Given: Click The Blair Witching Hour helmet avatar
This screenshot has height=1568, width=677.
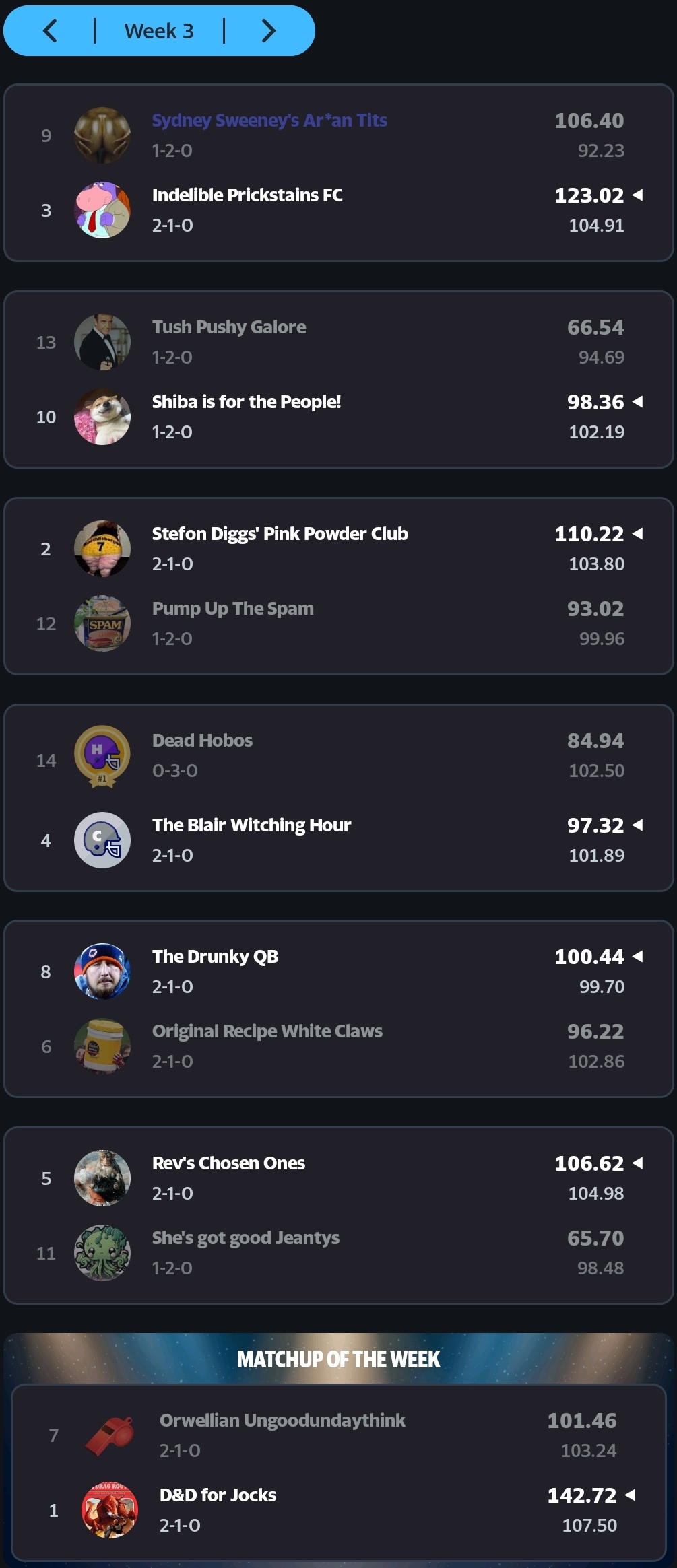Looking at the screenshot, I should pyautogui.click(x=102, y=840).
